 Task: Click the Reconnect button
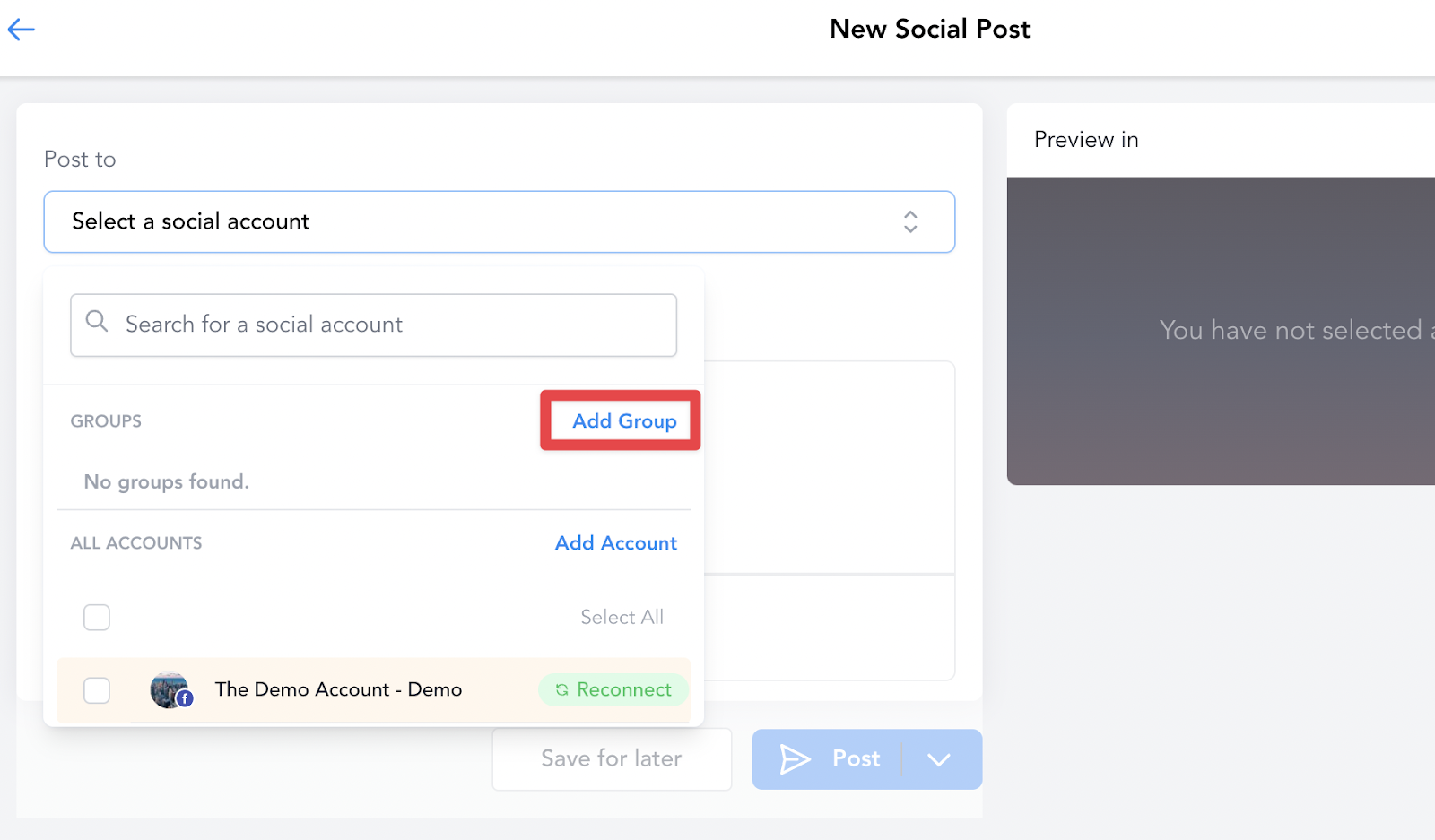tap(613, 689)
